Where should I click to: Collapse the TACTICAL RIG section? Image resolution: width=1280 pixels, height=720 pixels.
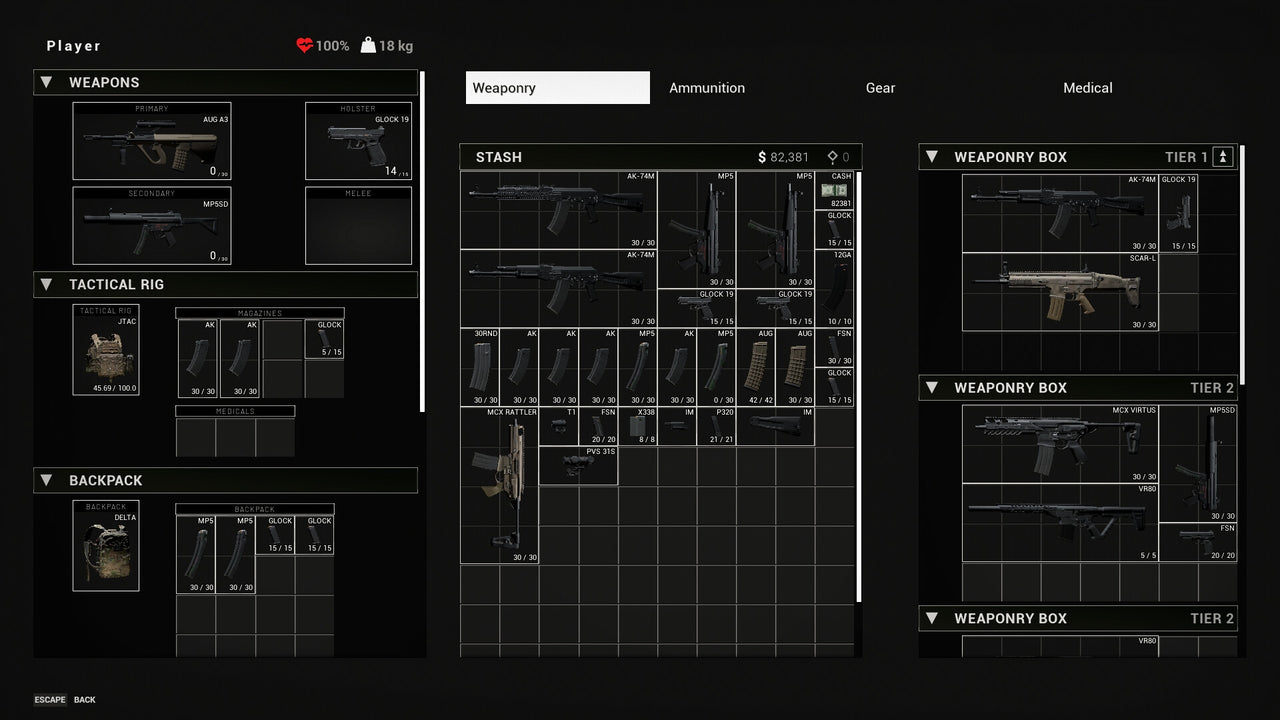pyautogui.click(x=46, y=284)
